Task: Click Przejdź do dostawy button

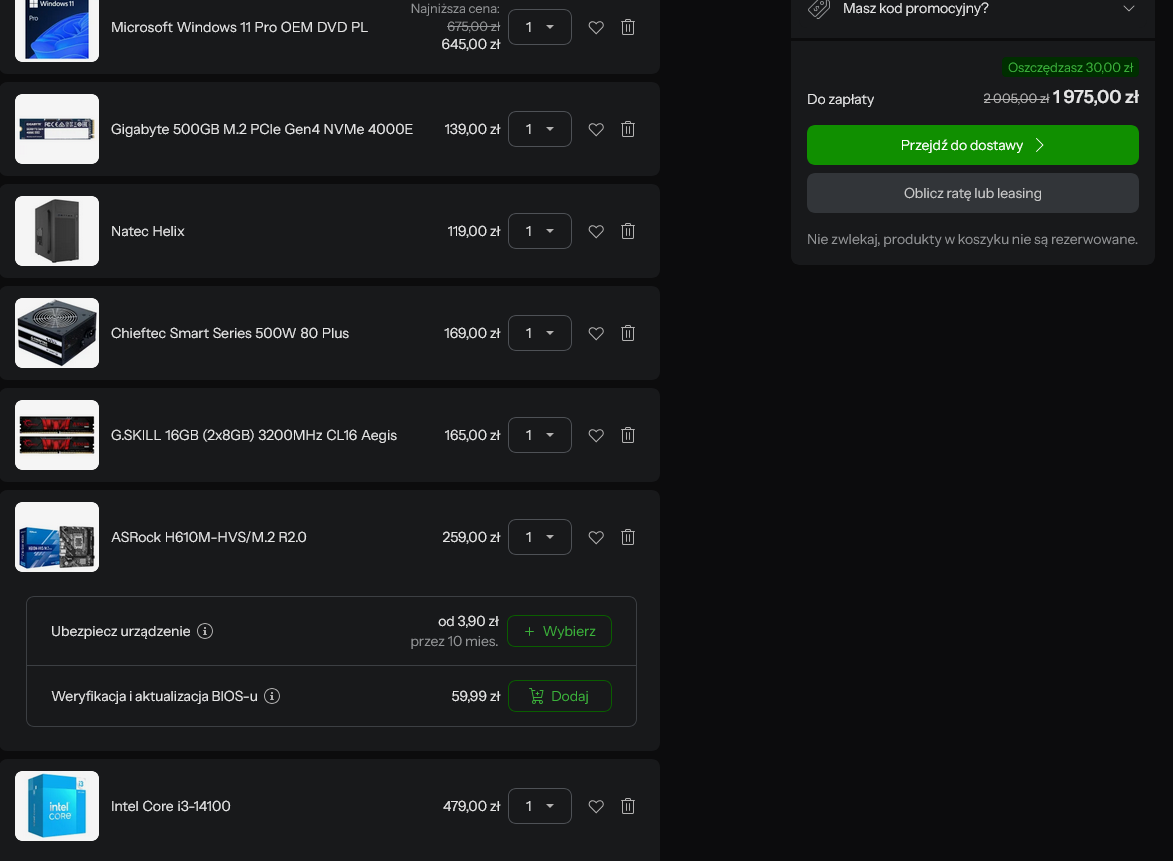Action: click(973, 145)
